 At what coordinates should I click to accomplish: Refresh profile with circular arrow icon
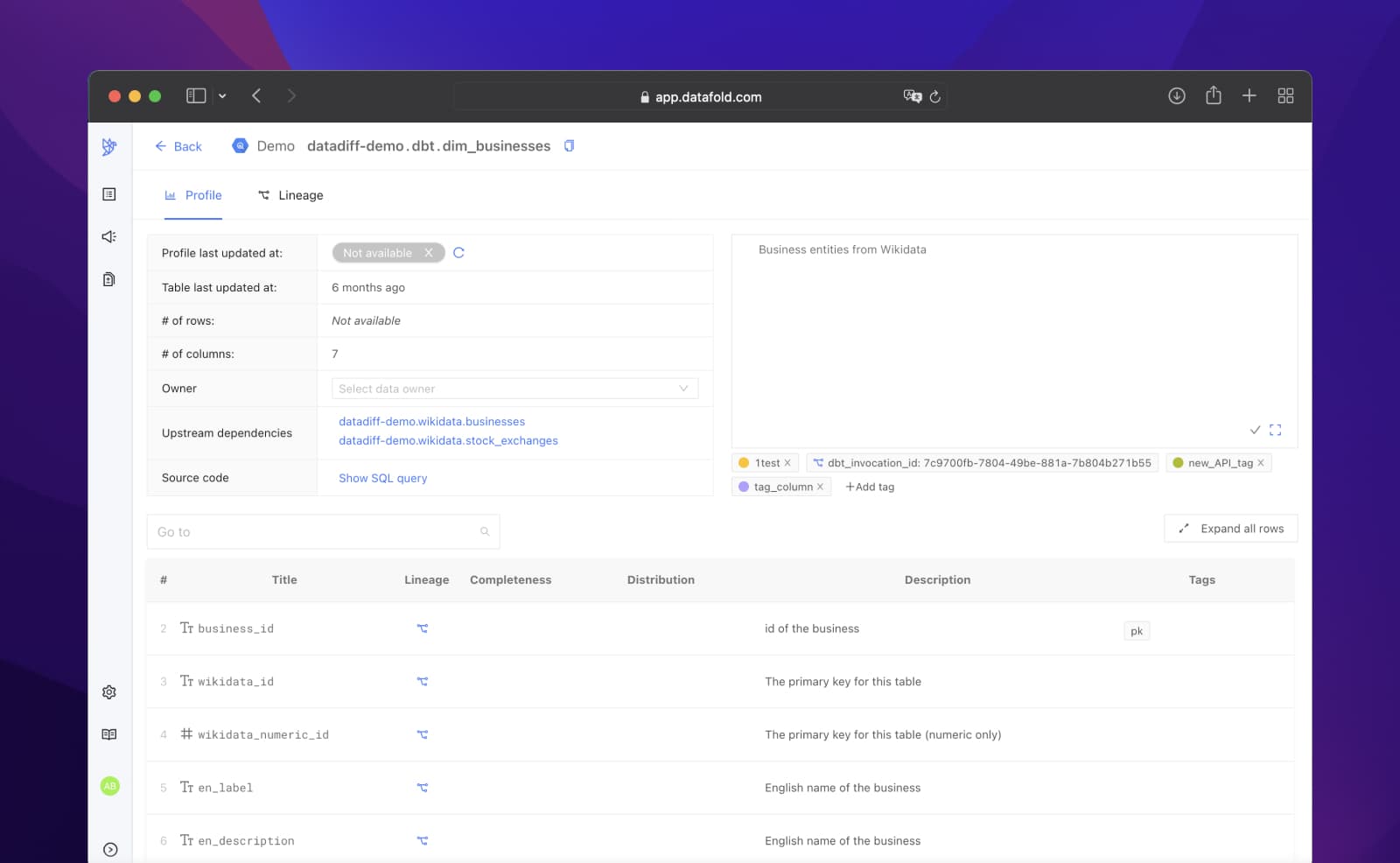458,253
